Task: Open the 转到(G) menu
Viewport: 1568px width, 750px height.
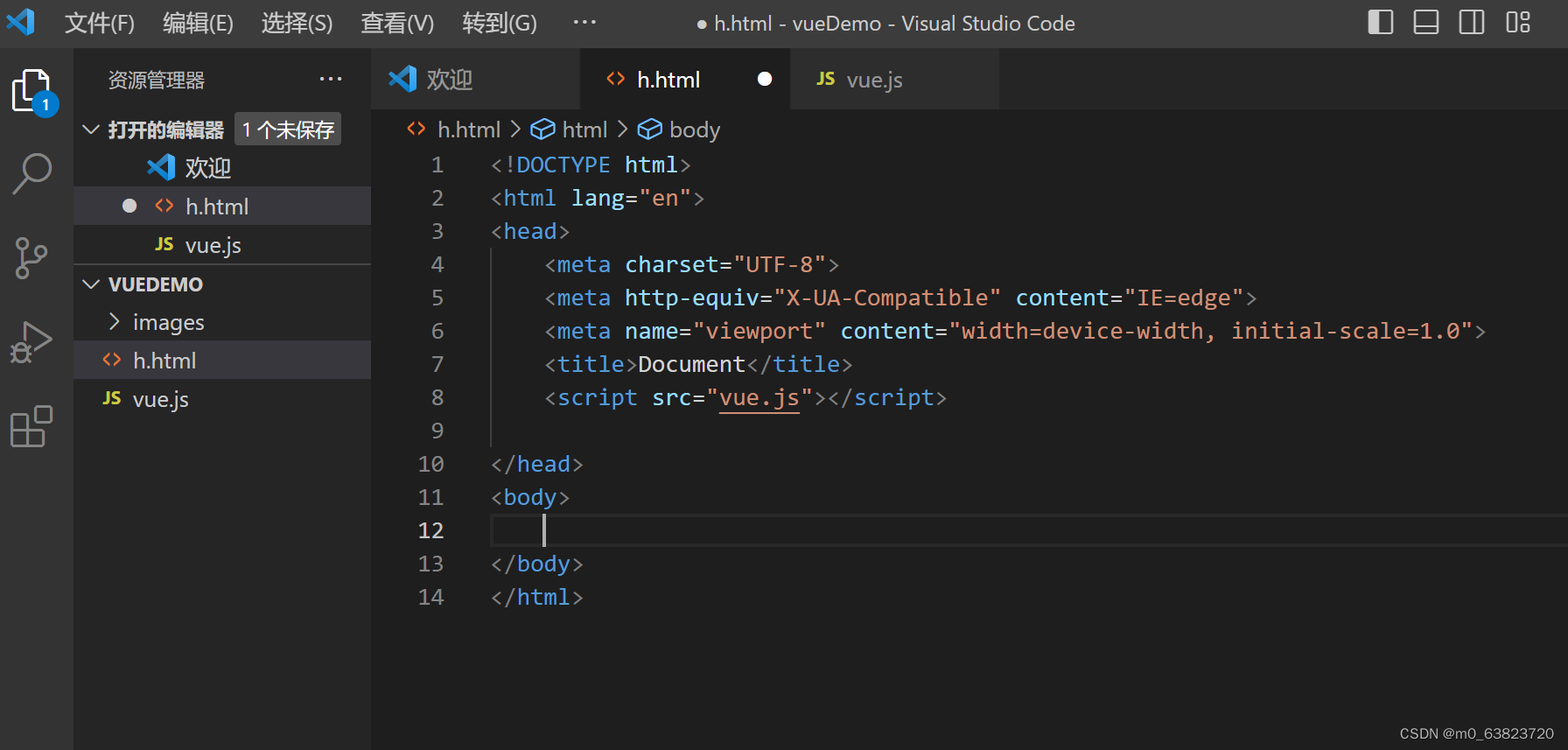Action: tap(500, 24)
